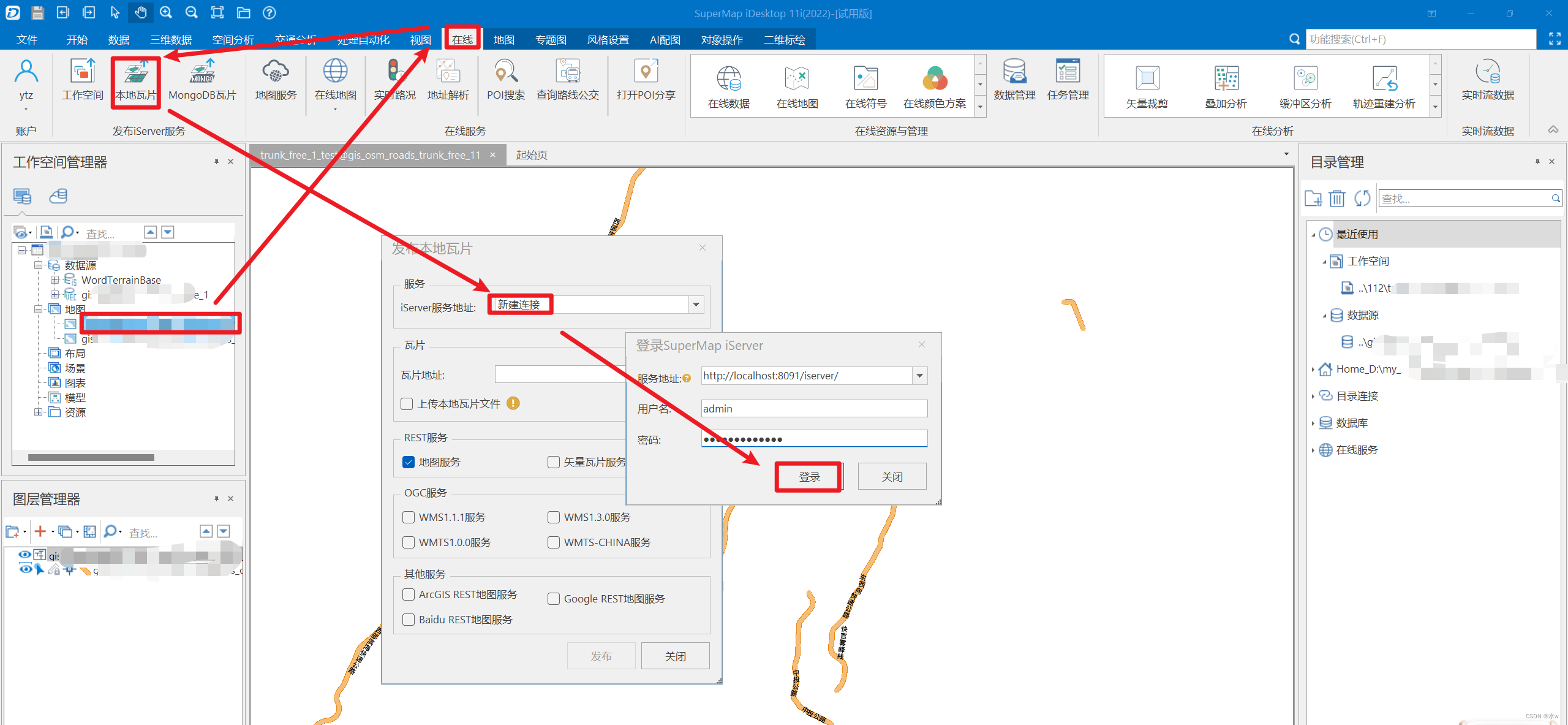The image size is (1568, 725).
Task: Open the POI搜索 tool
Action: [506, 80]
